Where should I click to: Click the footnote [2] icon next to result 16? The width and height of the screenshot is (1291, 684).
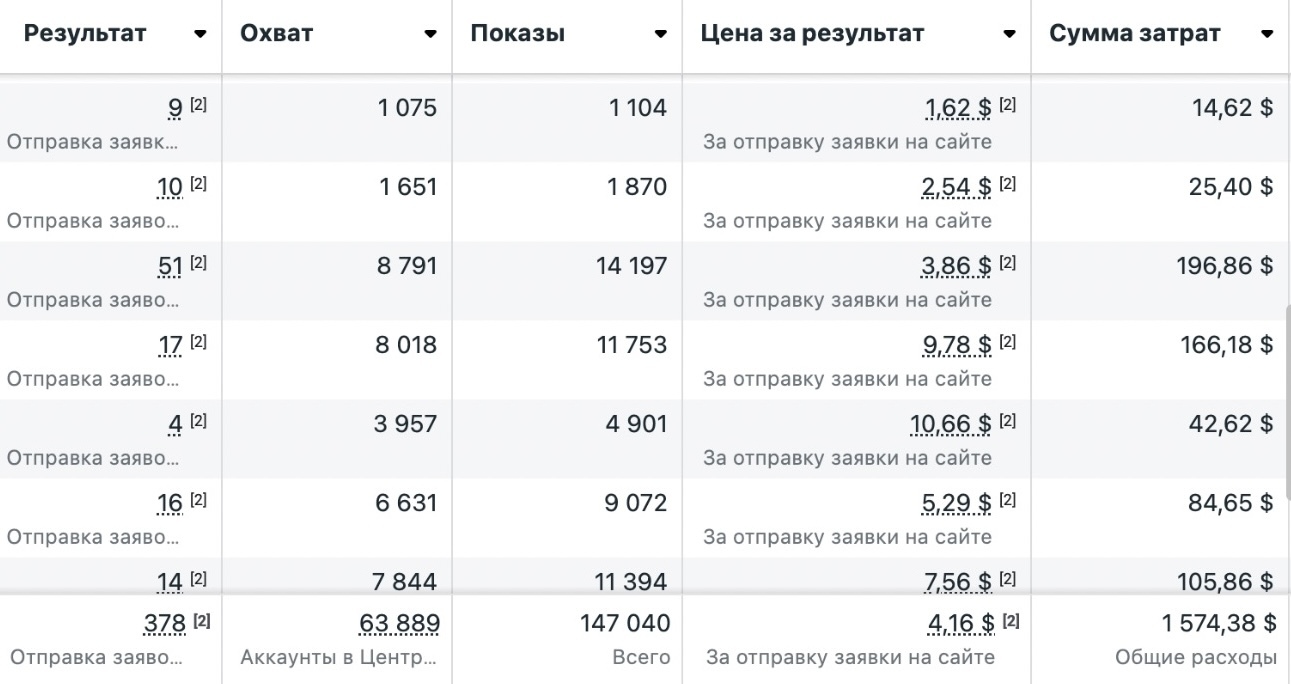(198, 501)
